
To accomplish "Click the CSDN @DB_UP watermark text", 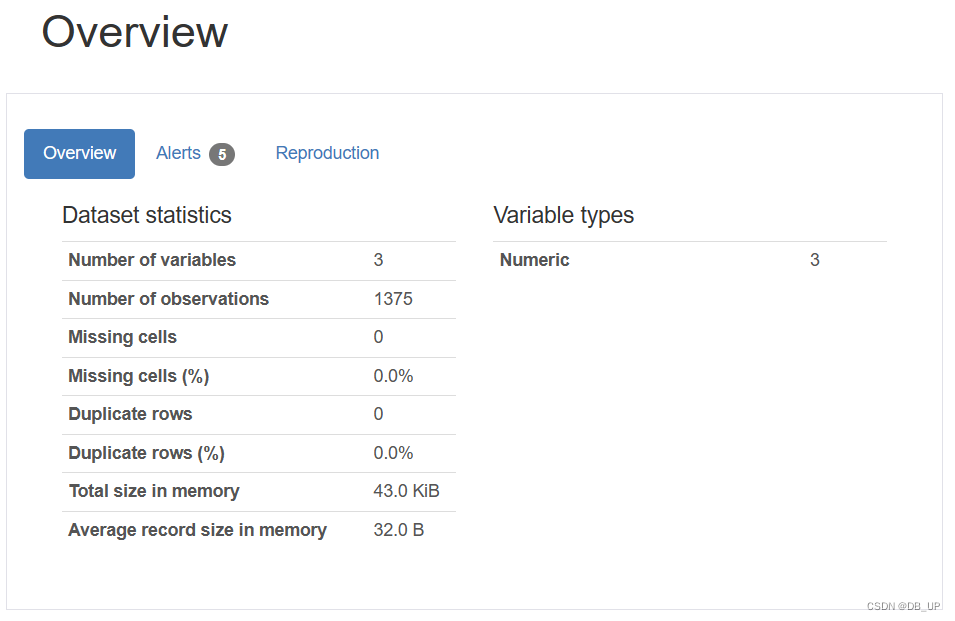I will pyautogui.click(x=903, y=606).
